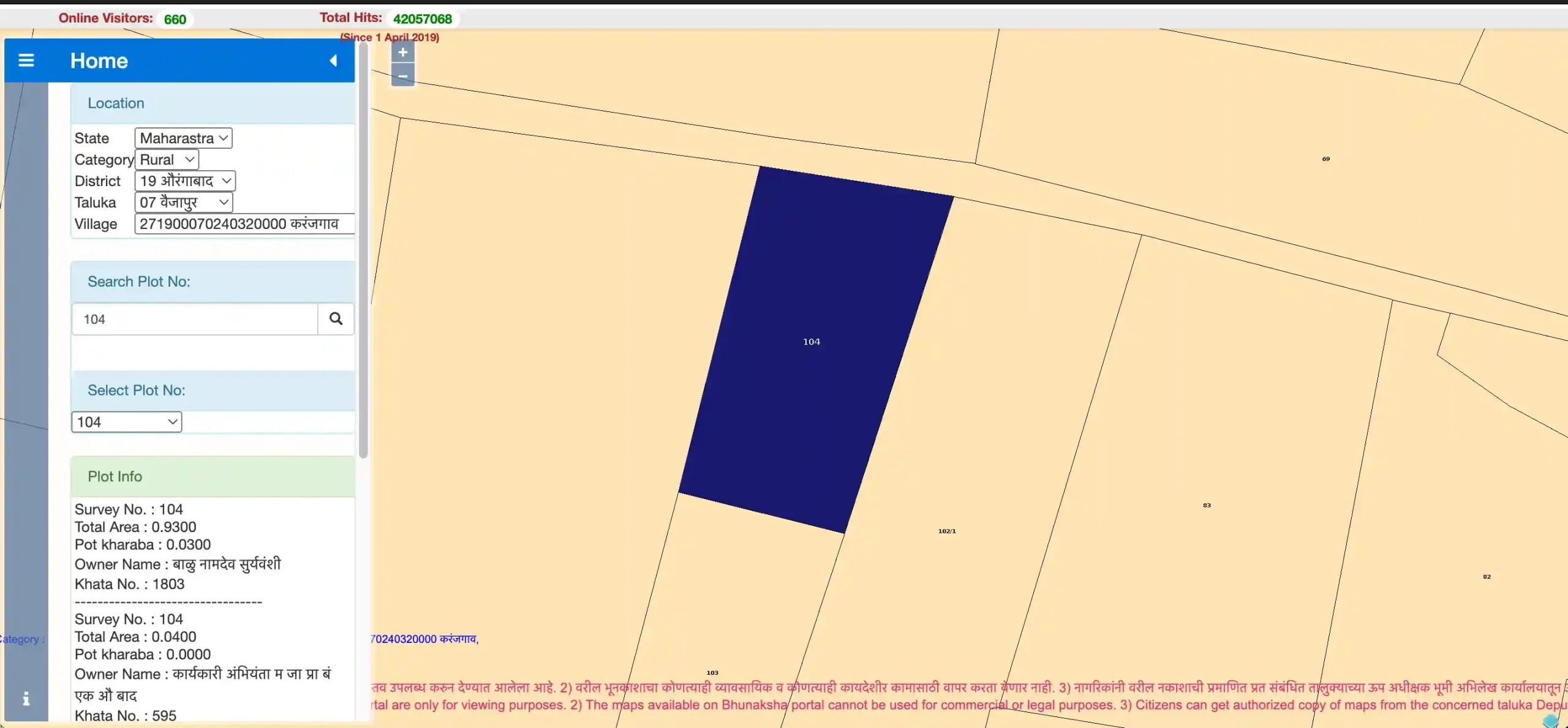Open the State dropdown Maharastra
The image size is (1568, 728).
pyautogui.click(x=184, y=138)
